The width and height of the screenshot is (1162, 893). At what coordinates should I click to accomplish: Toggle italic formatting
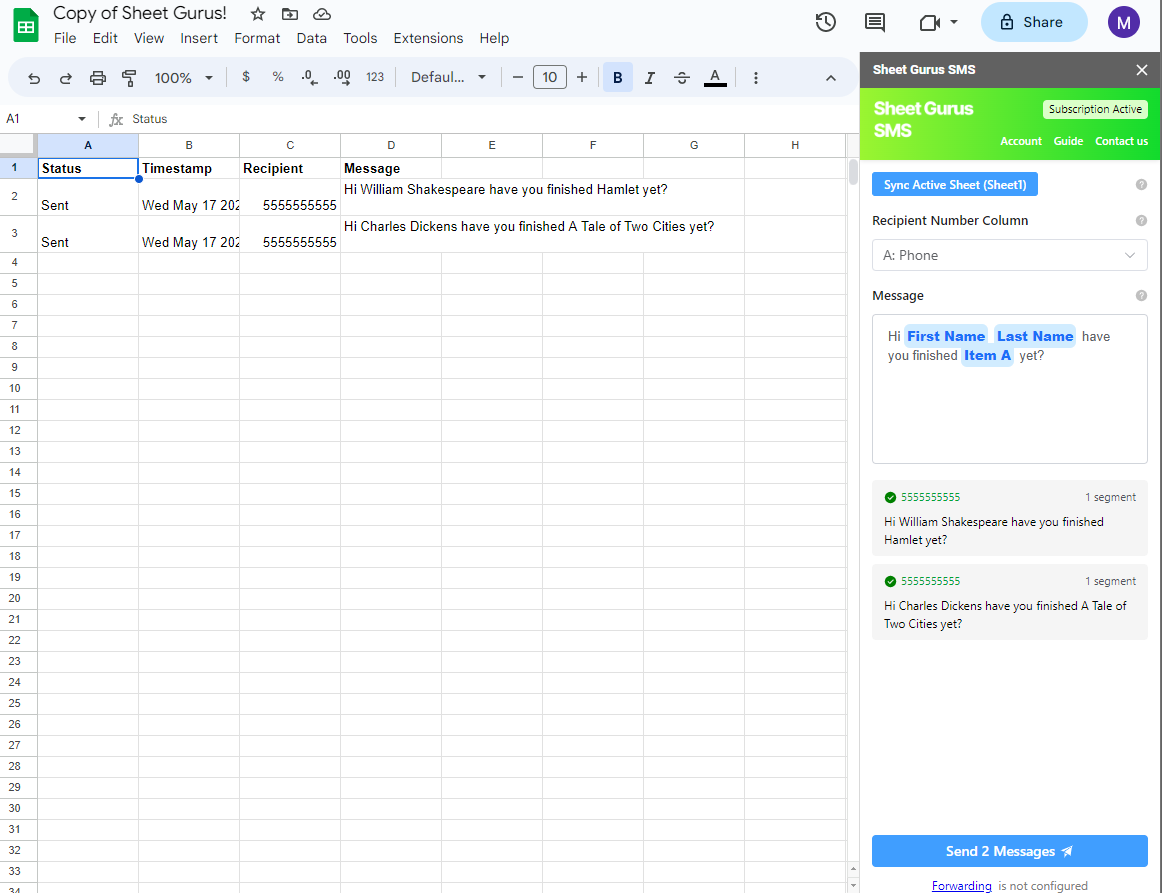click(x=650, y=78)
